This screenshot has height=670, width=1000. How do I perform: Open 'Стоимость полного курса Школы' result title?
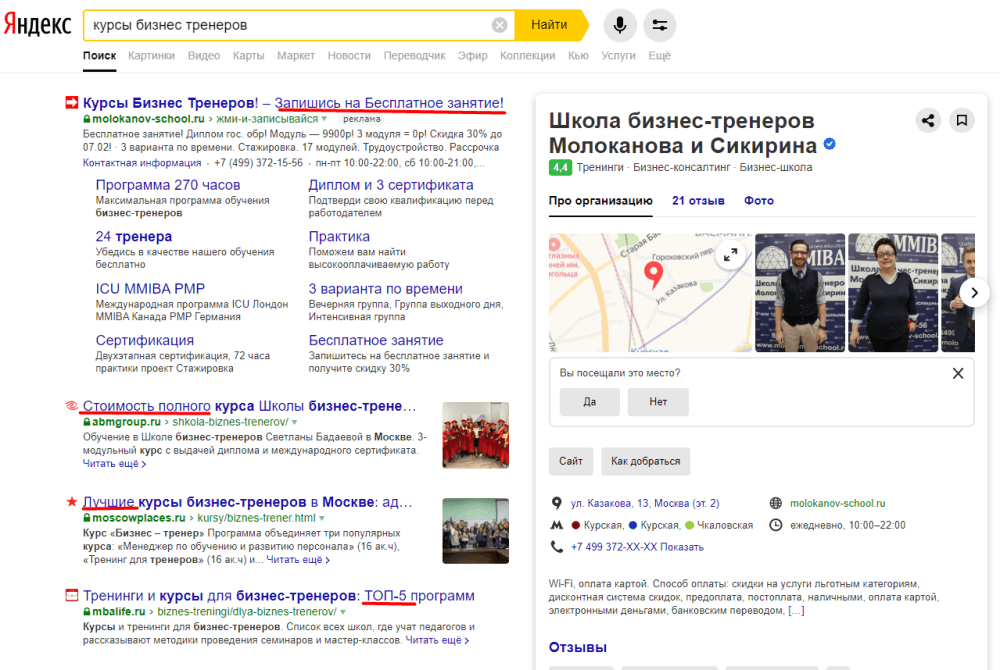pos(249,406)
